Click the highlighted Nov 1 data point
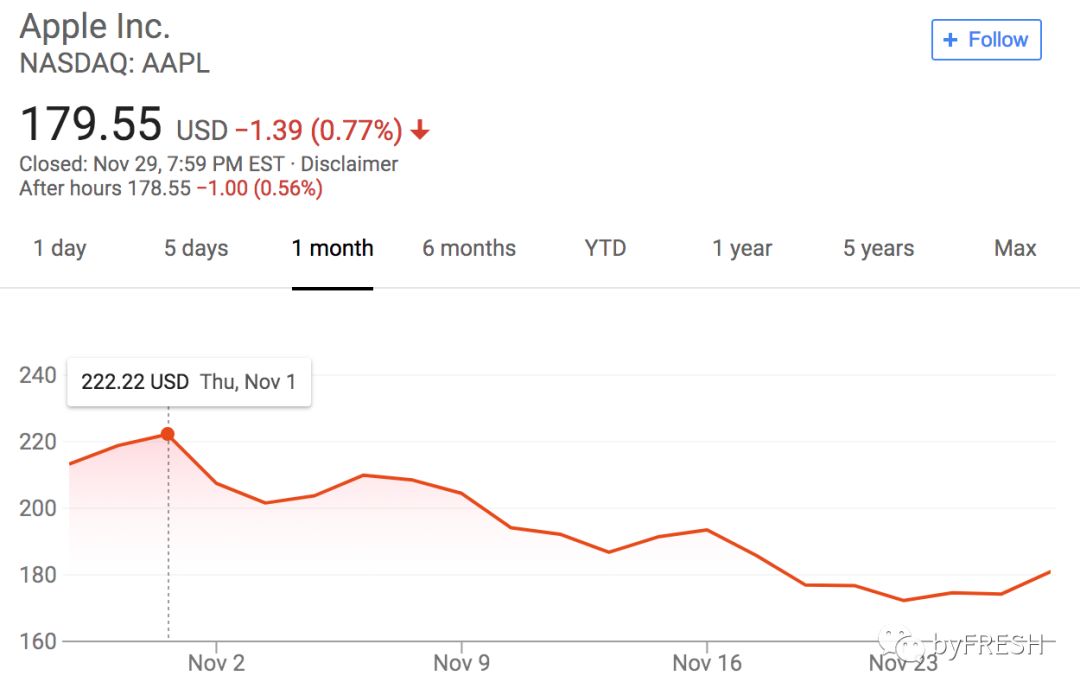The image size is (1080, 695). (x=168, y=434)
